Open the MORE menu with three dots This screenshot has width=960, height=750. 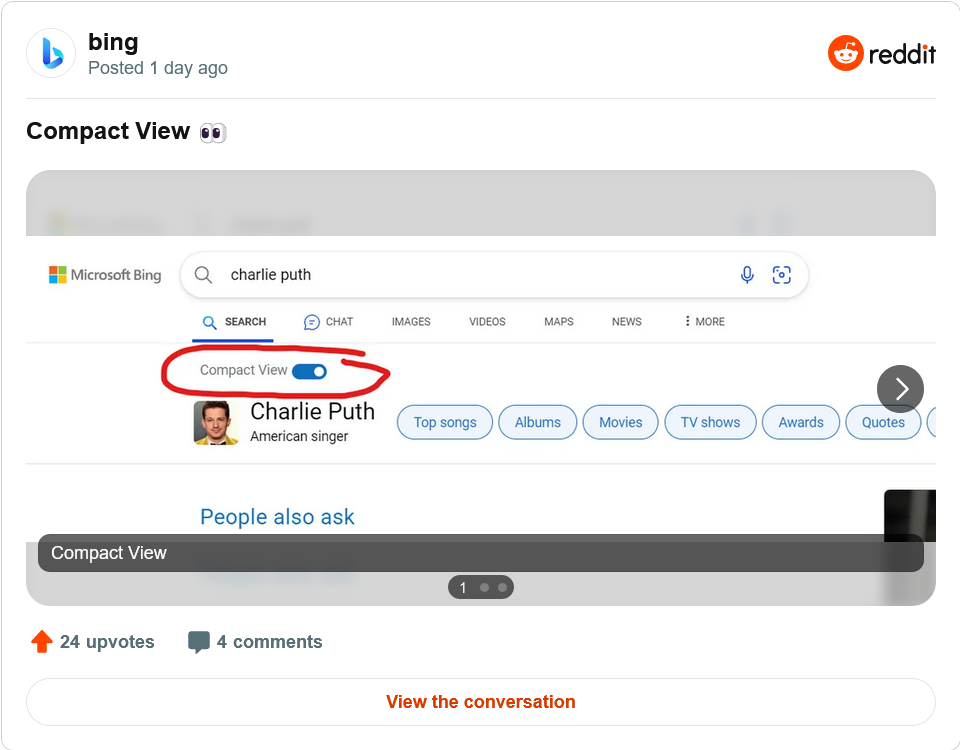click(x=705, y=321)
